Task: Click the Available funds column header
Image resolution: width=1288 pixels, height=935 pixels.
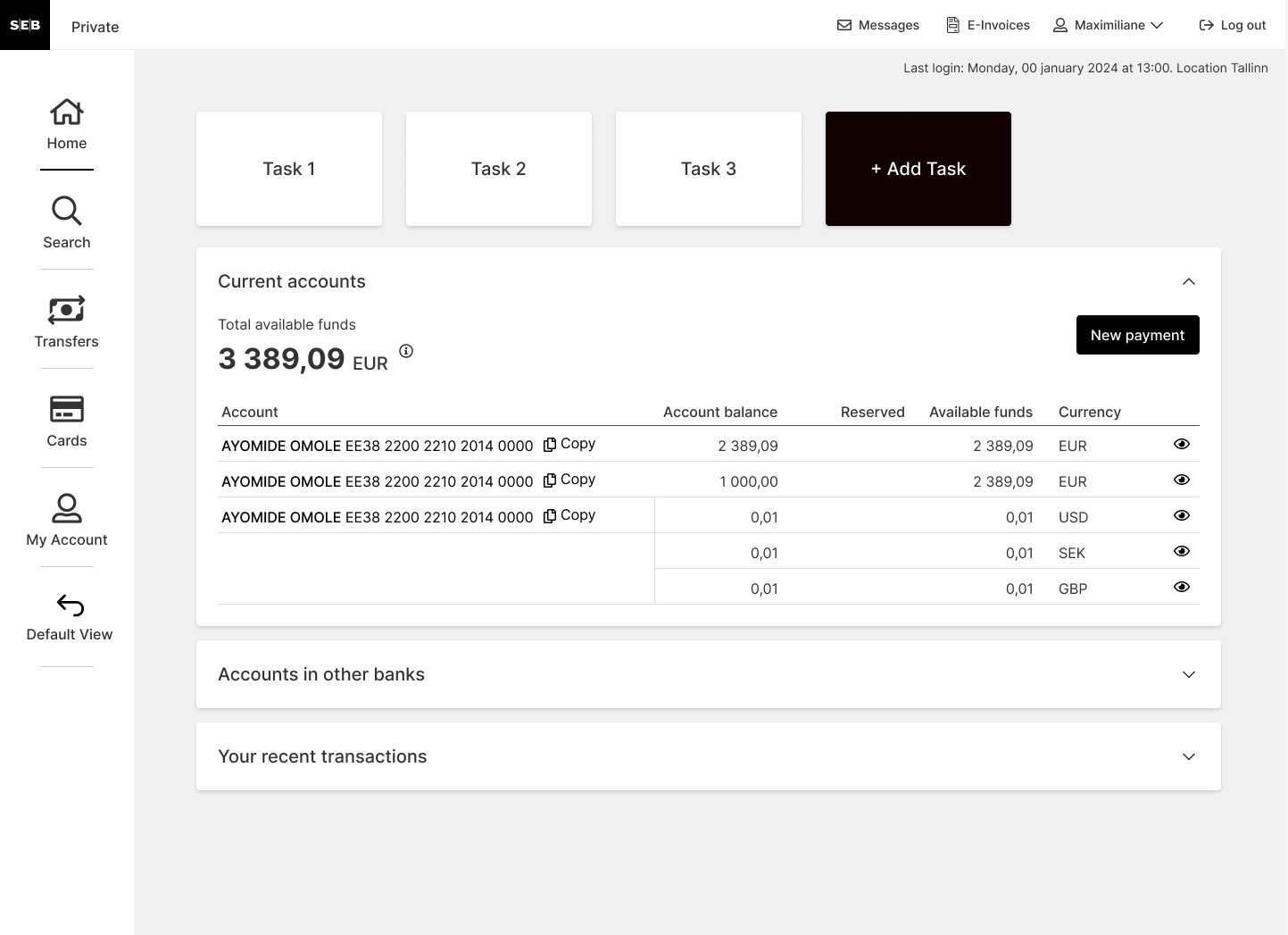Action: pos(981,412)
